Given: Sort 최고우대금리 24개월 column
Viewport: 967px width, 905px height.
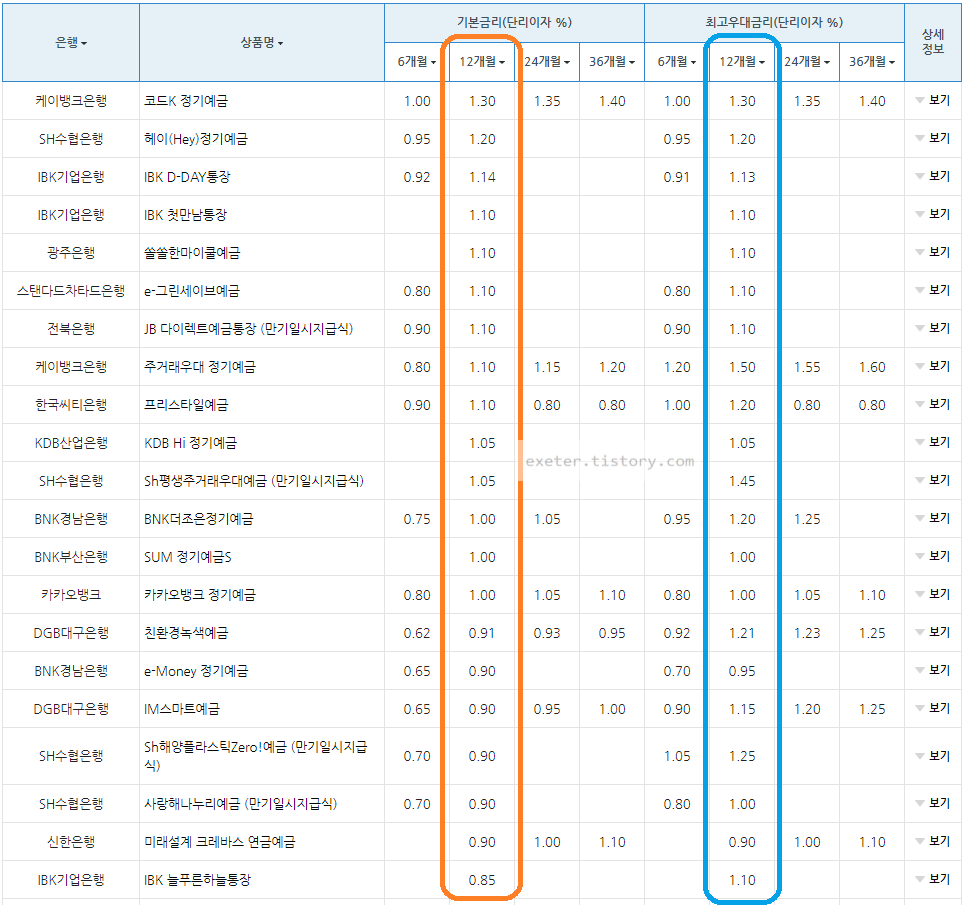Looking at the screenshot, I should pyautogui.click(x=807, y=62).
